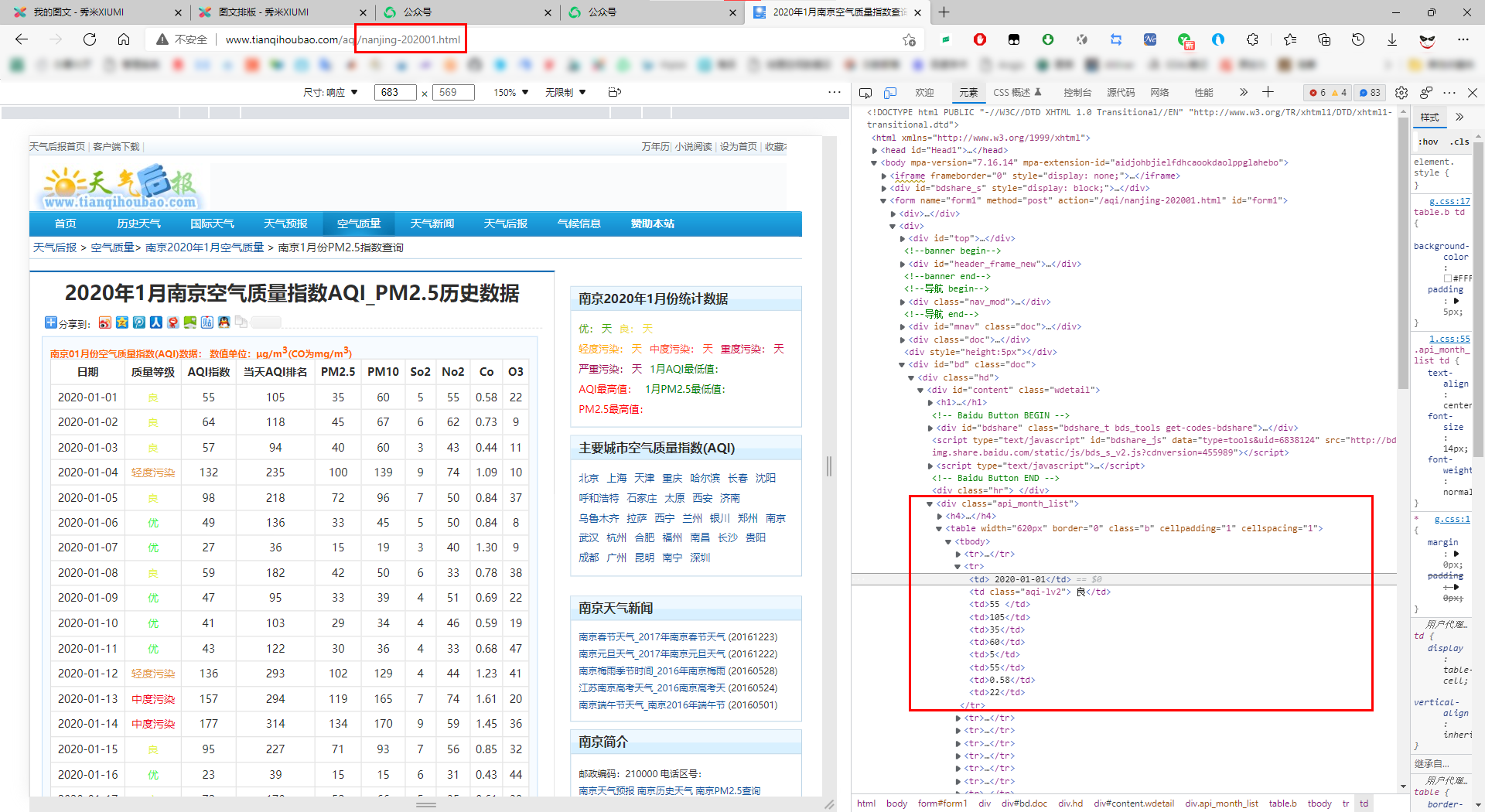Open the 无限制 throttling dropdown
This screenshot has width=1485, height=812.
coord(565,92)
